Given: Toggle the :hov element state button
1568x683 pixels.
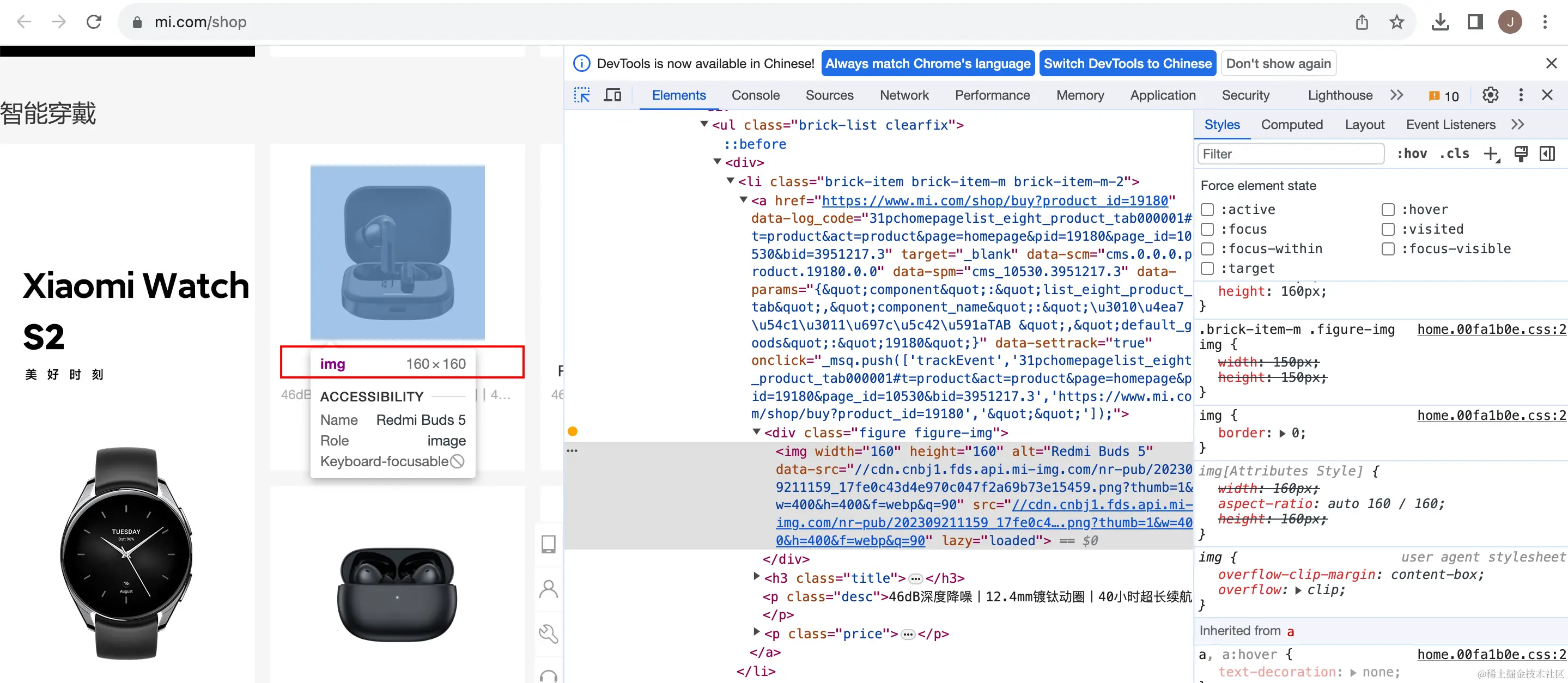Looking at the screenshot, I should point(1412,154).
